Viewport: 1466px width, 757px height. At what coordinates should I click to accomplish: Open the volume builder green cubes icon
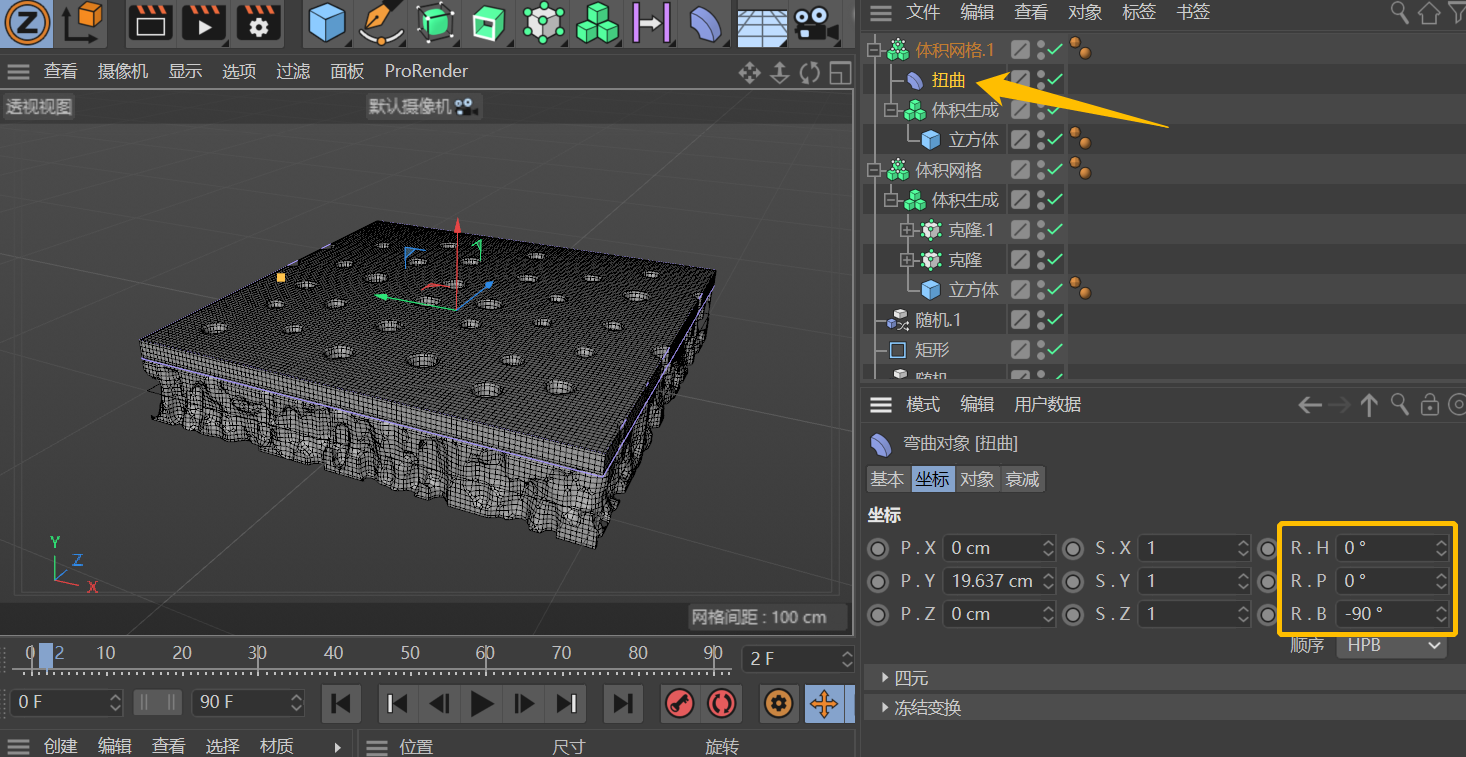[x=597, y=22]
